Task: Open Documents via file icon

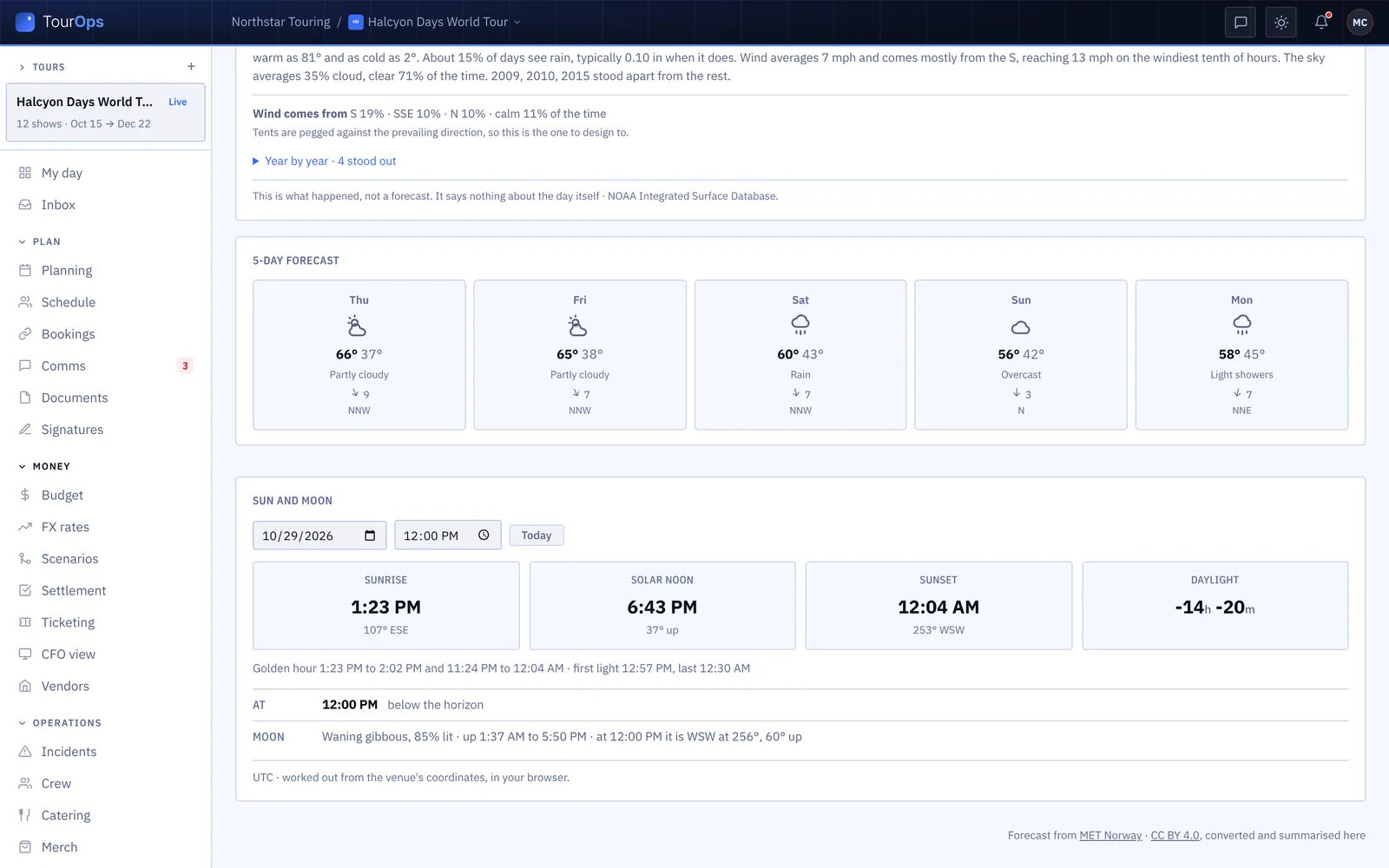Action: (x=25, y=398)
